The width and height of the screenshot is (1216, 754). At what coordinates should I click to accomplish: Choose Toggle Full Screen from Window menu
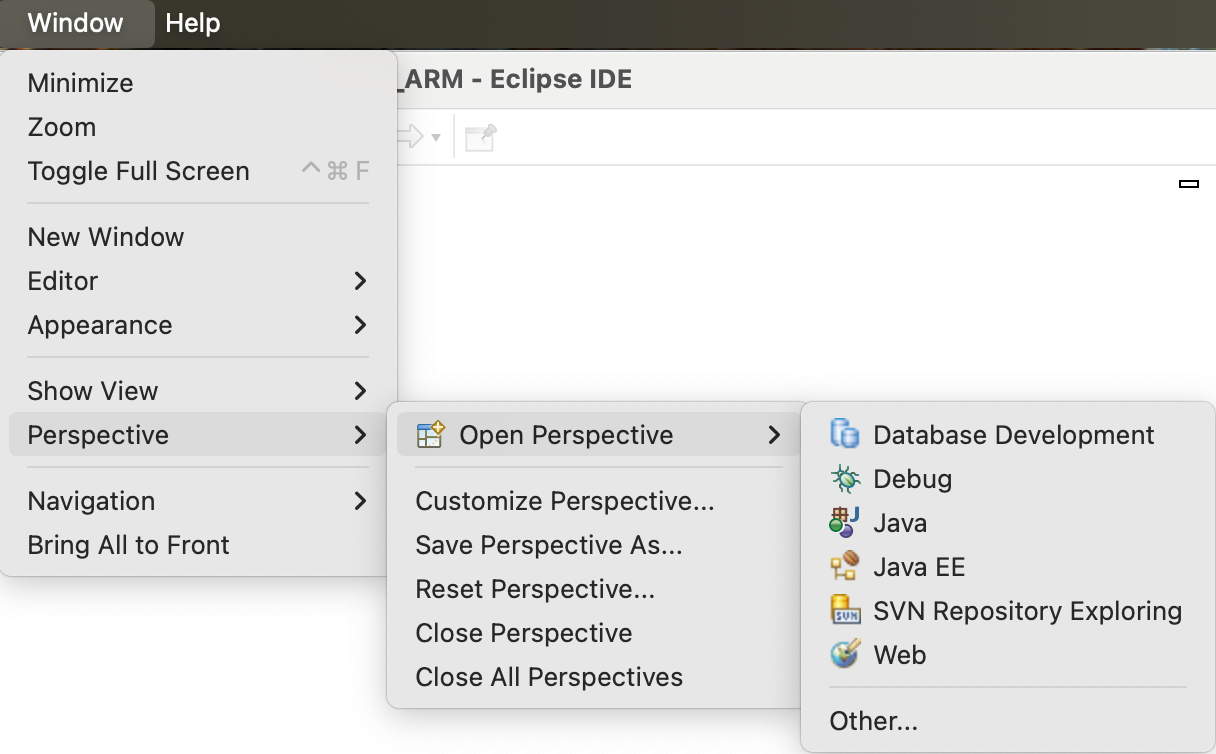(139, 171)
